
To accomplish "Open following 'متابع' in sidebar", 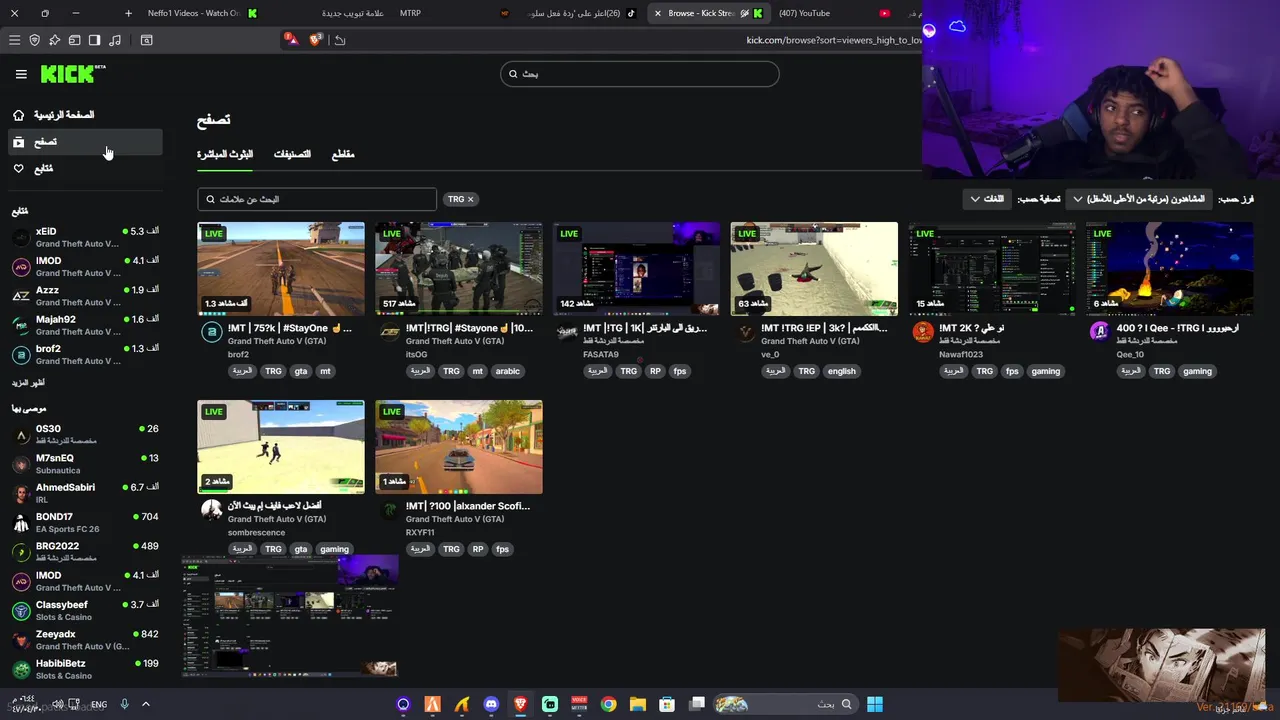I will tap(85, 169).
